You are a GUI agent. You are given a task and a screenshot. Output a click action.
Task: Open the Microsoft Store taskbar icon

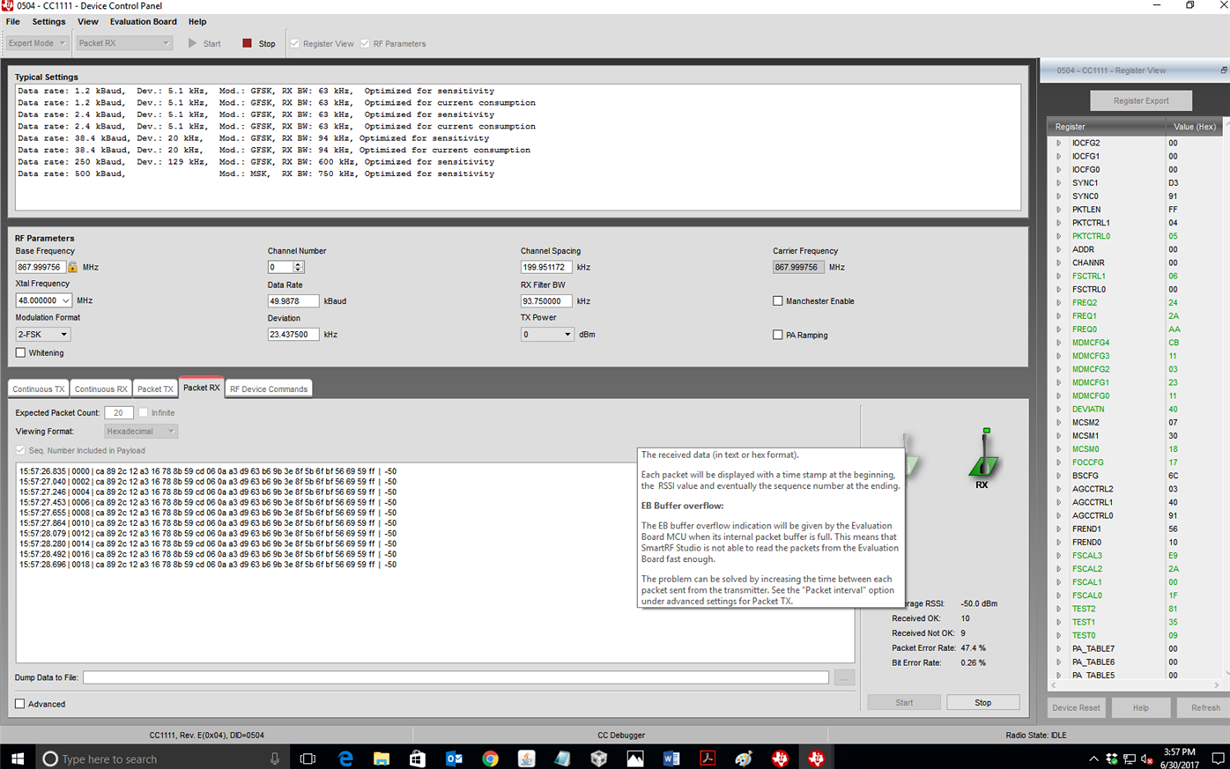(417, 759)
